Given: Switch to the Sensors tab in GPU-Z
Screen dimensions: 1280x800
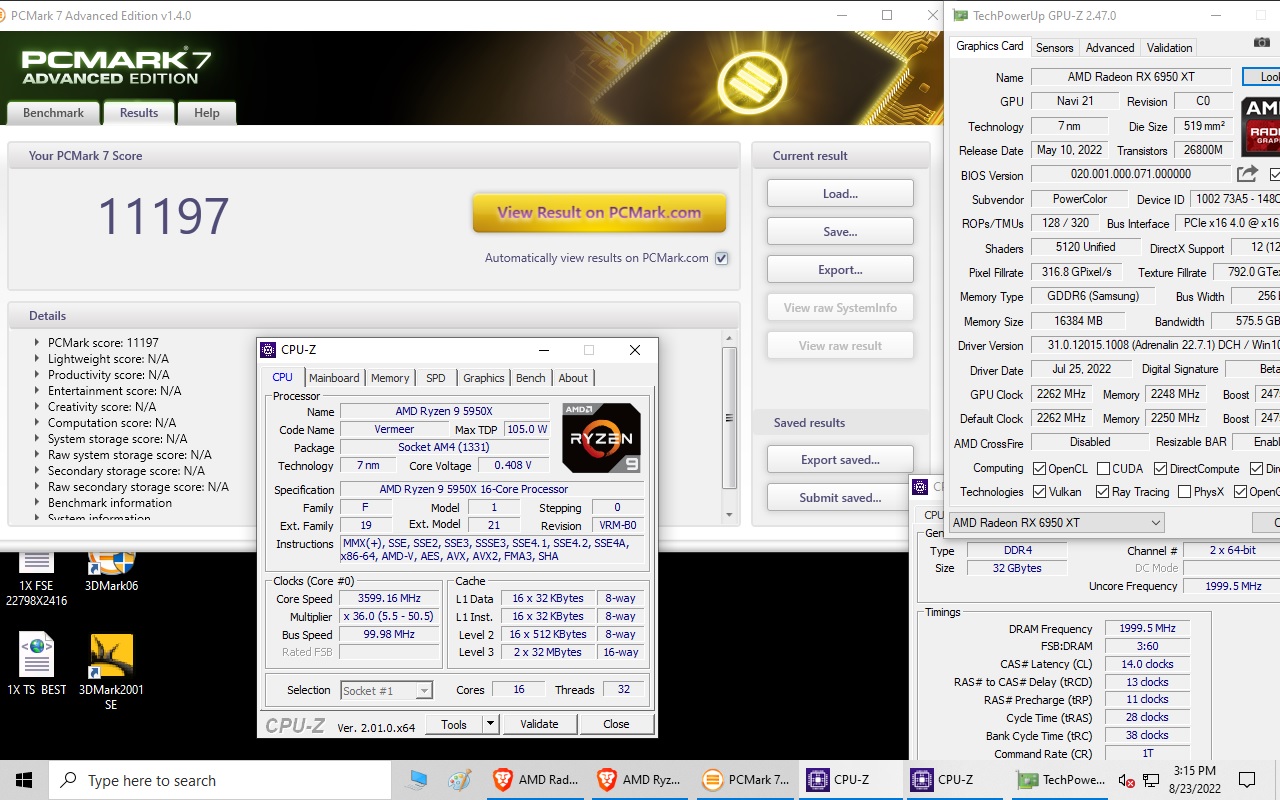Looking at the screenshot, I should 1054,48.
